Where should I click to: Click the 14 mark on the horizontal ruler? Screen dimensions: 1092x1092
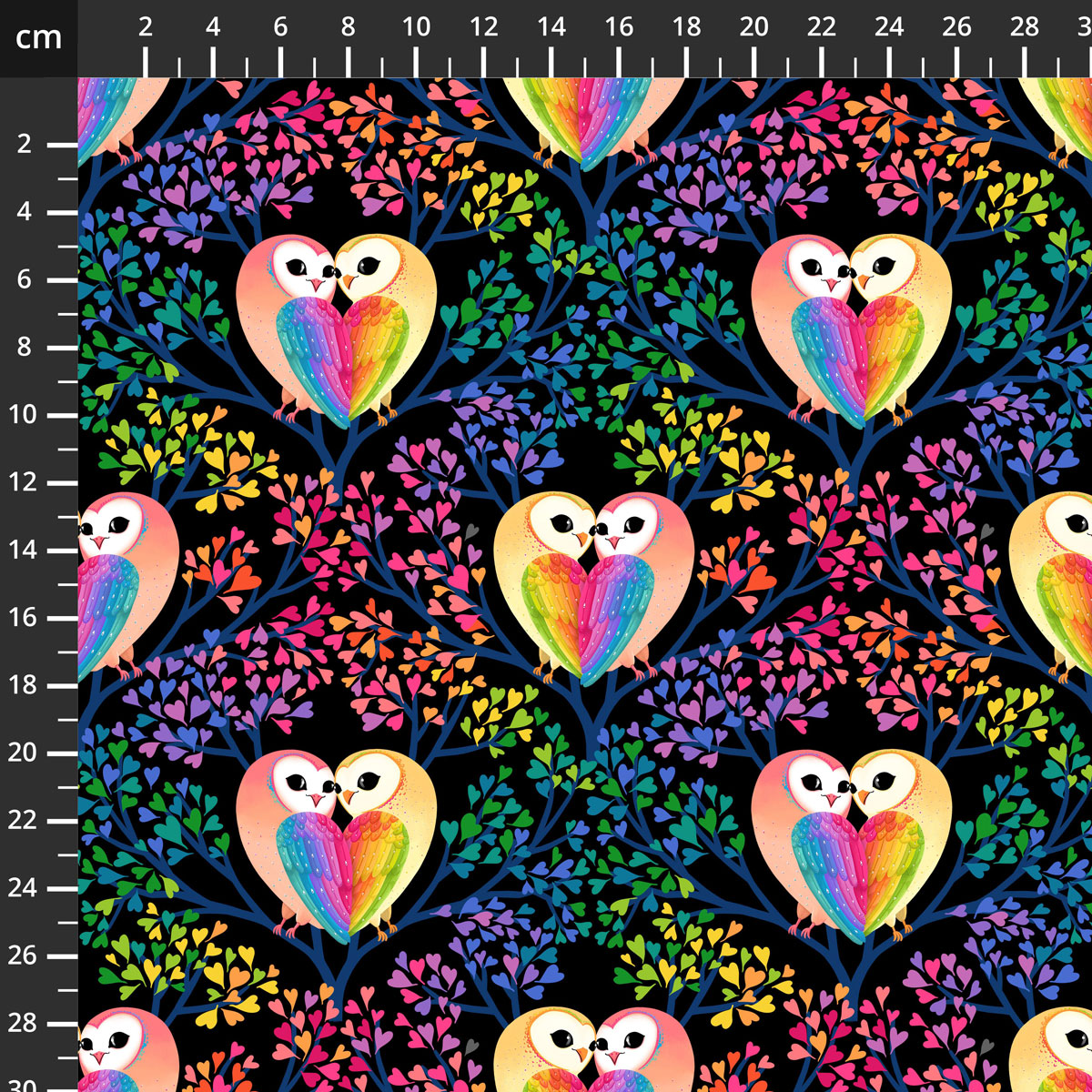pyautogui.click(x=551, y=27)
